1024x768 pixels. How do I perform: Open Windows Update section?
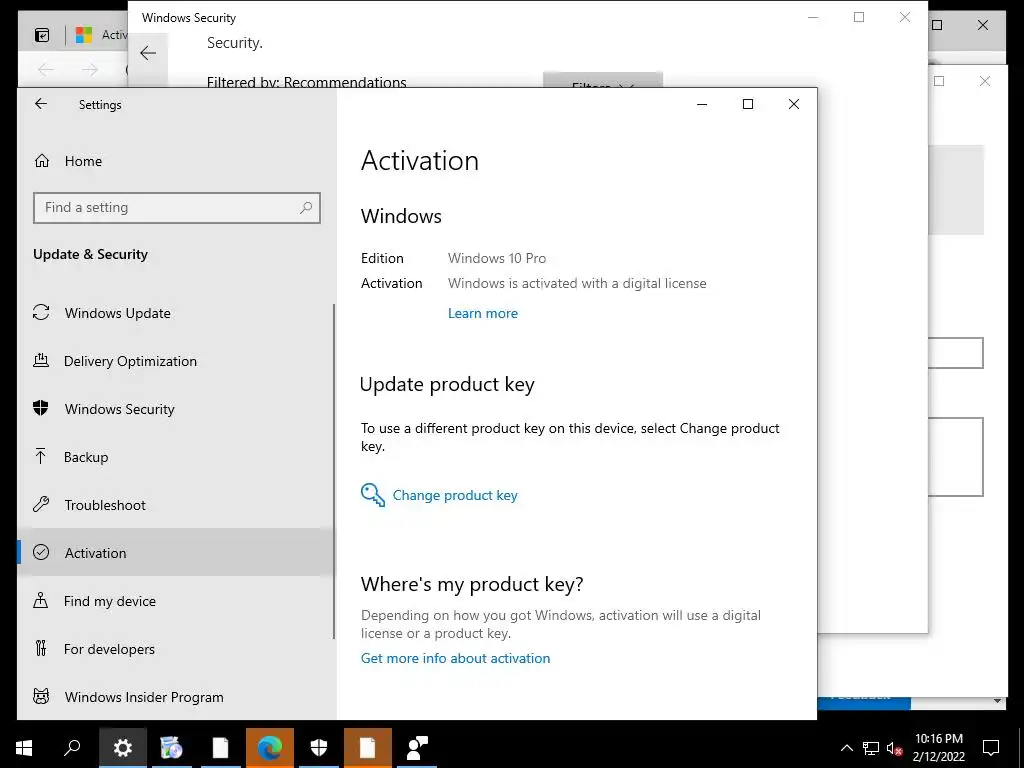pos(118,313)
